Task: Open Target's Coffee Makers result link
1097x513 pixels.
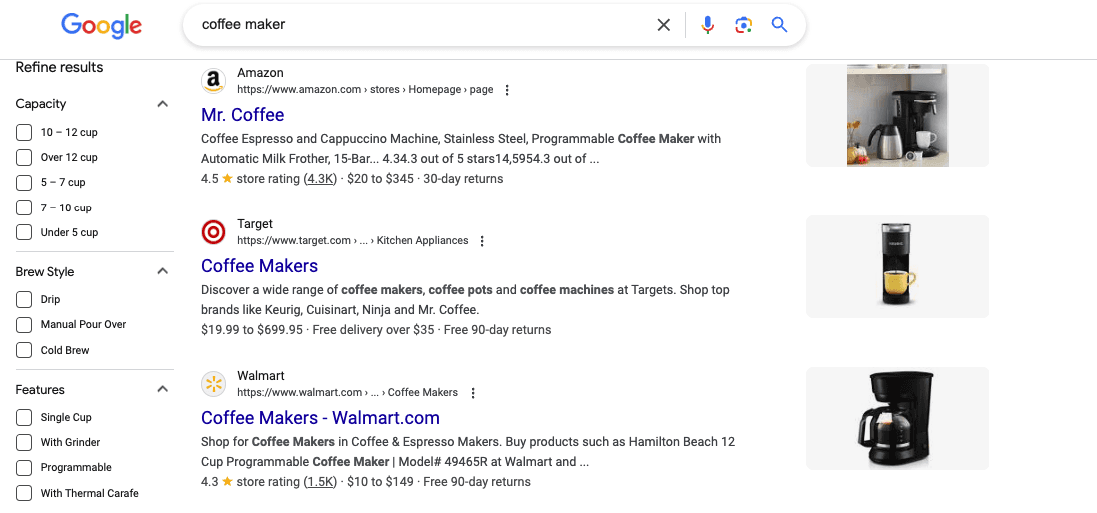Action: [259, 266]
